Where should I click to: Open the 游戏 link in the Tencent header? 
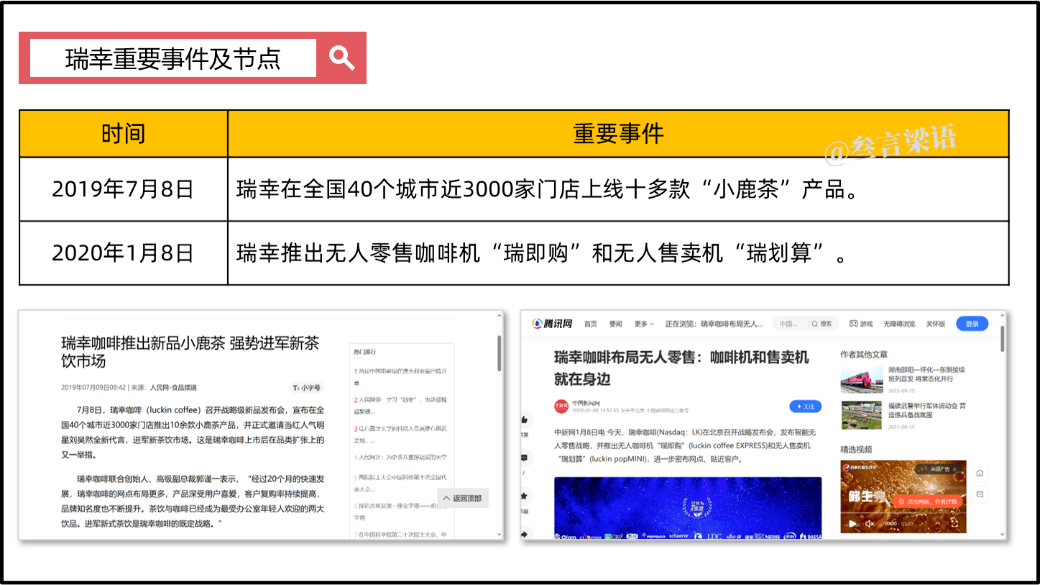coord(866,324)
